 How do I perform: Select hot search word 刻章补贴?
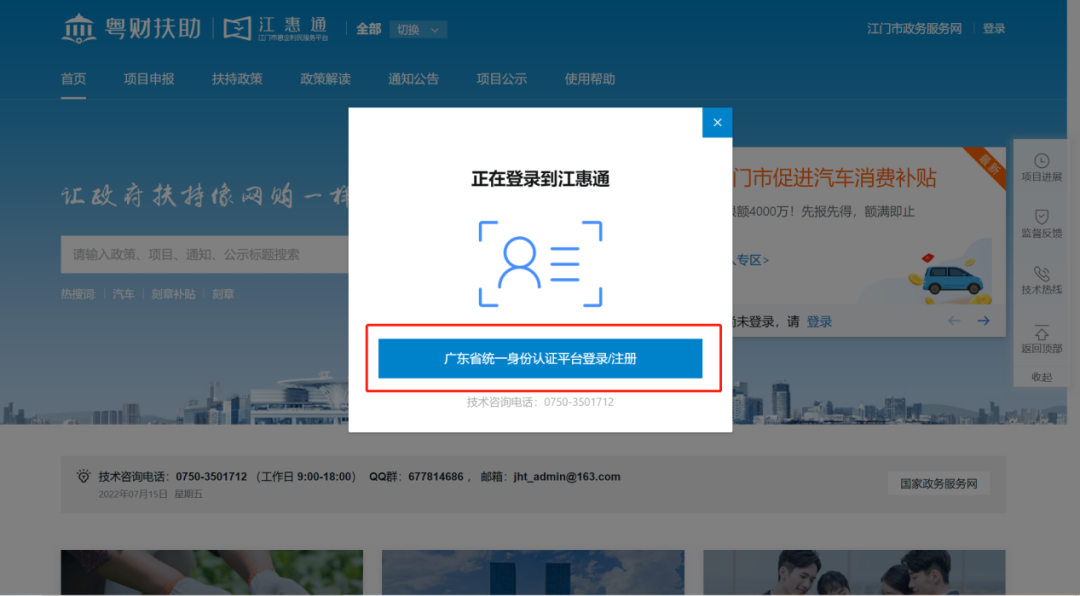[173, 294]
